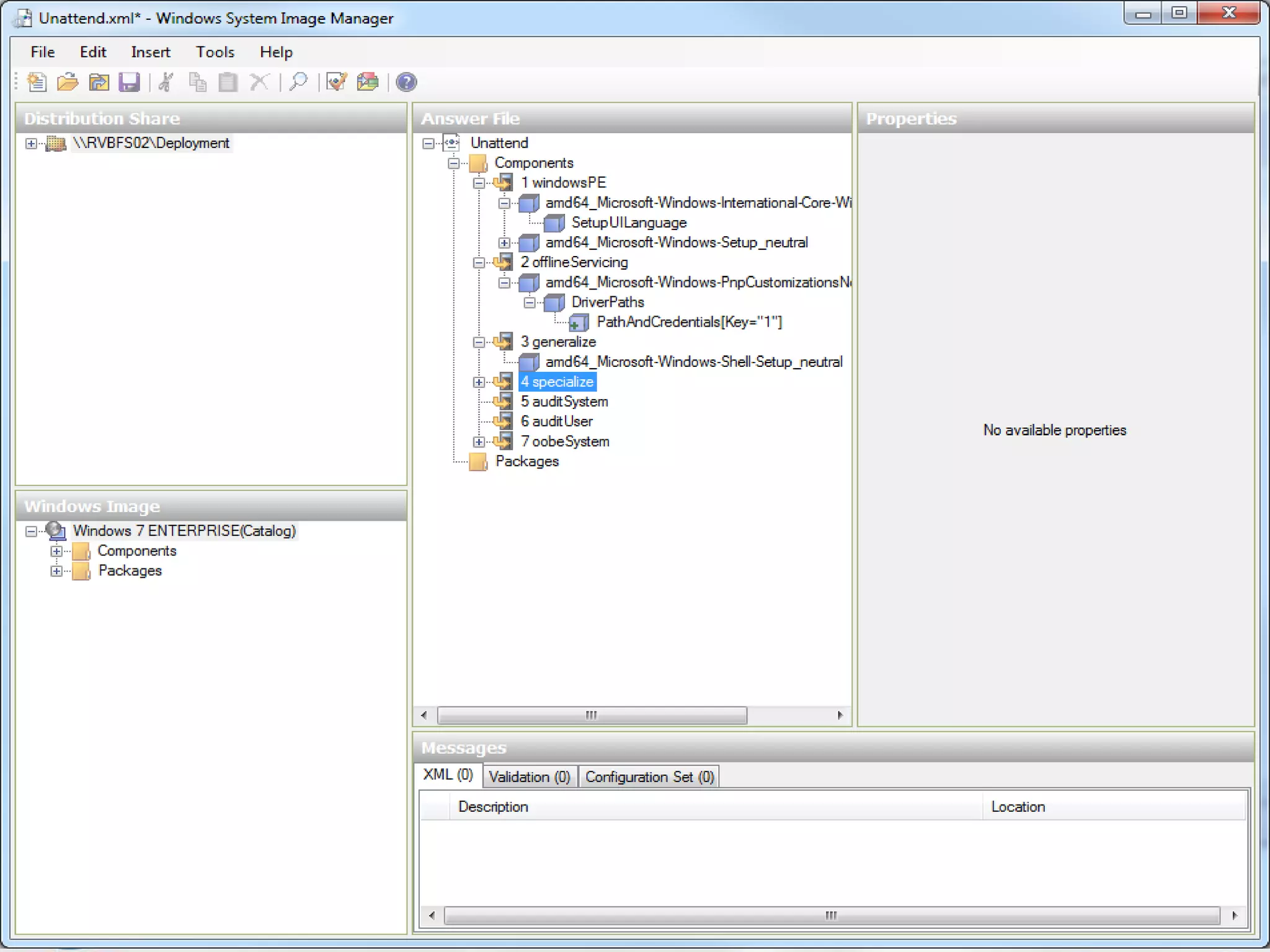Click the Packages folder icon in the Windows Image pane
The height and width of the screenshot is (952, 1270).
81,571
